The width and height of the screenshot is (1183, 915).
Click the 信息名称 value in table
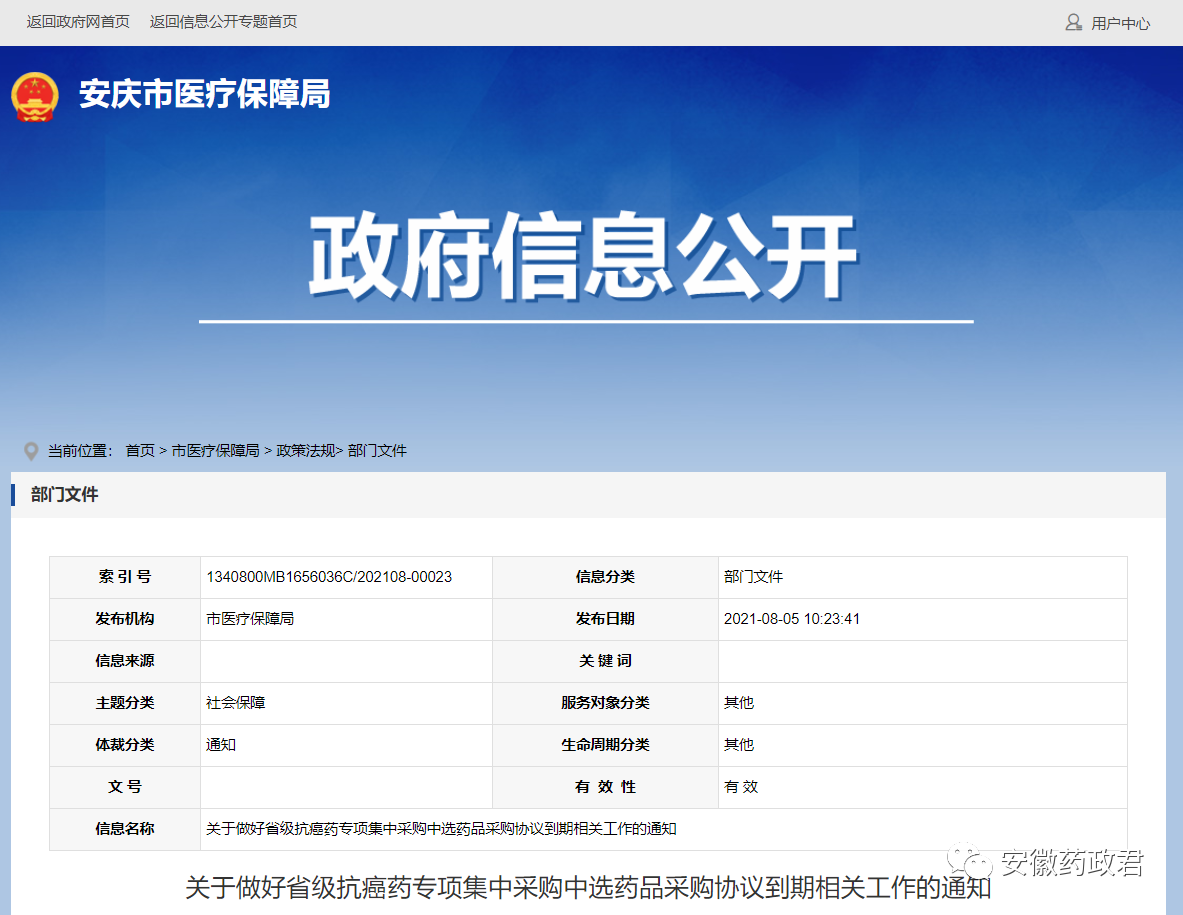coord(441,829)
